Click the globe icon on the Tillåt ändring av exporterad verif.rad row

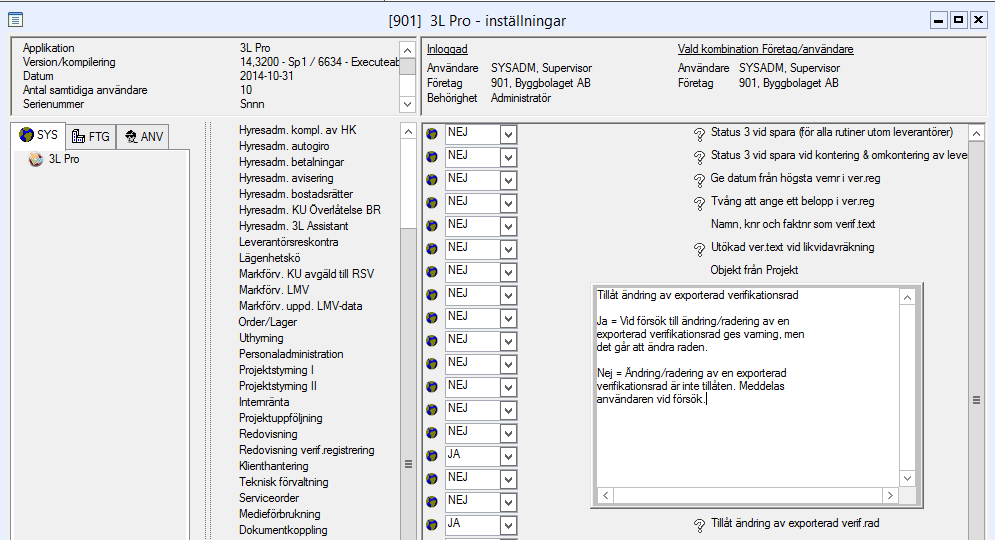(x=432, y=525)
